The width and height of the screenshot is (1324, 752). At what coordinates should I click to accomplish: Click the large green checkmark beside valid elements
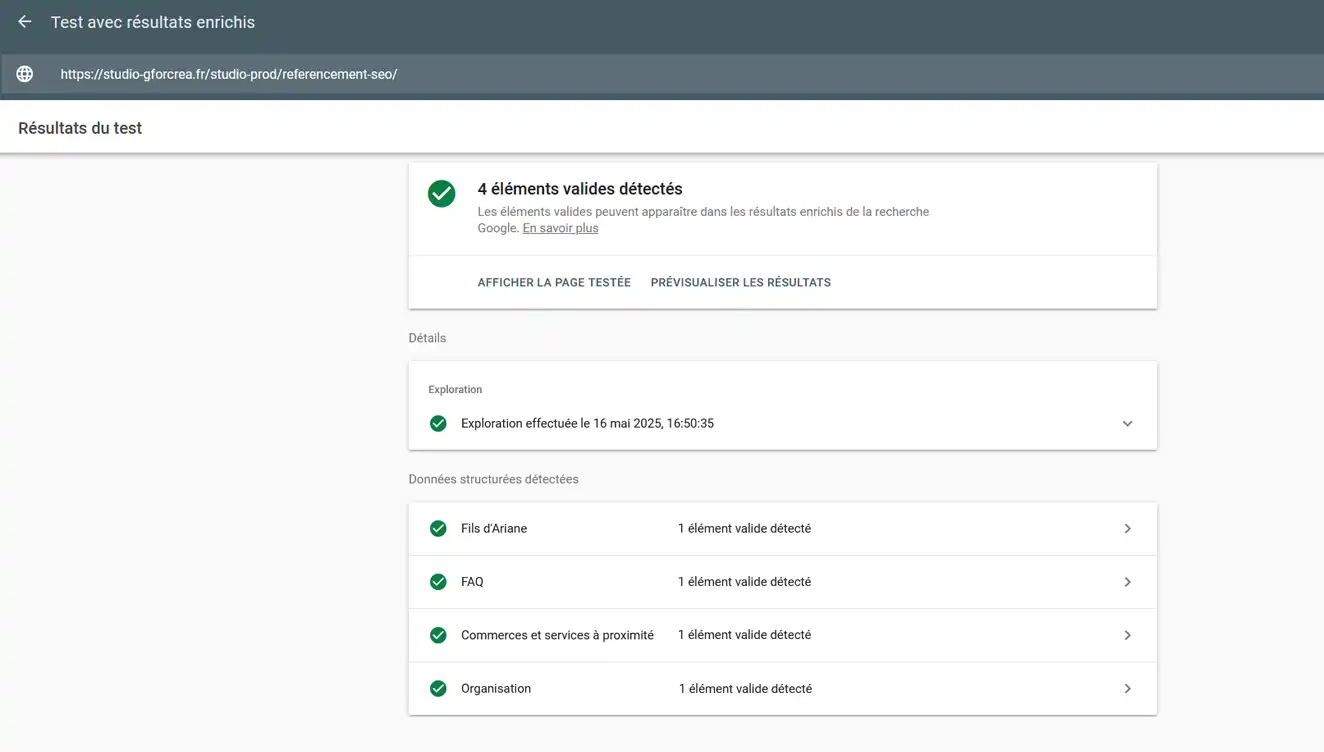coord(442,194)
